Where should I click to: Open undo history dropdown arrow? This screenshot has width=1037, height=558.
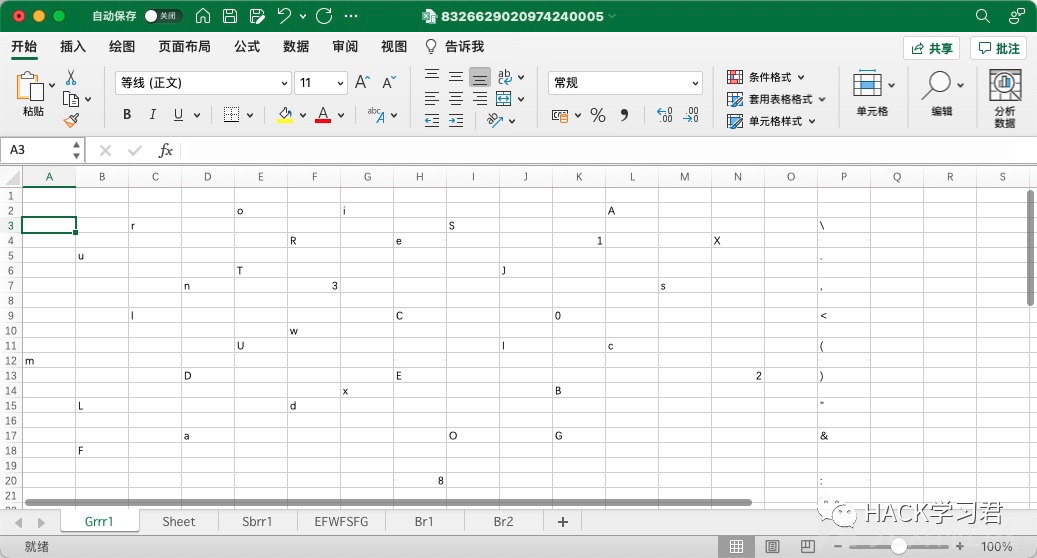303,16
